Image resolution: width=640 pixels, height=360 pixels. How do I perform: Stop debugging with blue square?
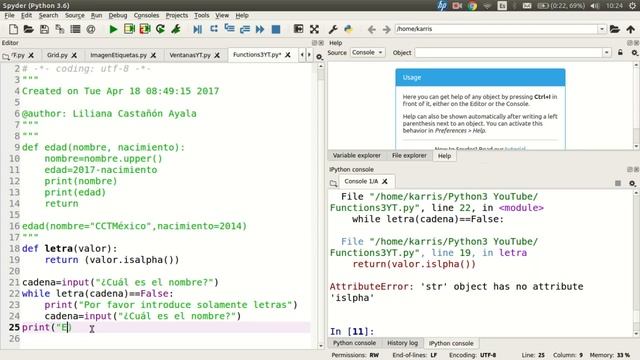(x=276, y=29)
